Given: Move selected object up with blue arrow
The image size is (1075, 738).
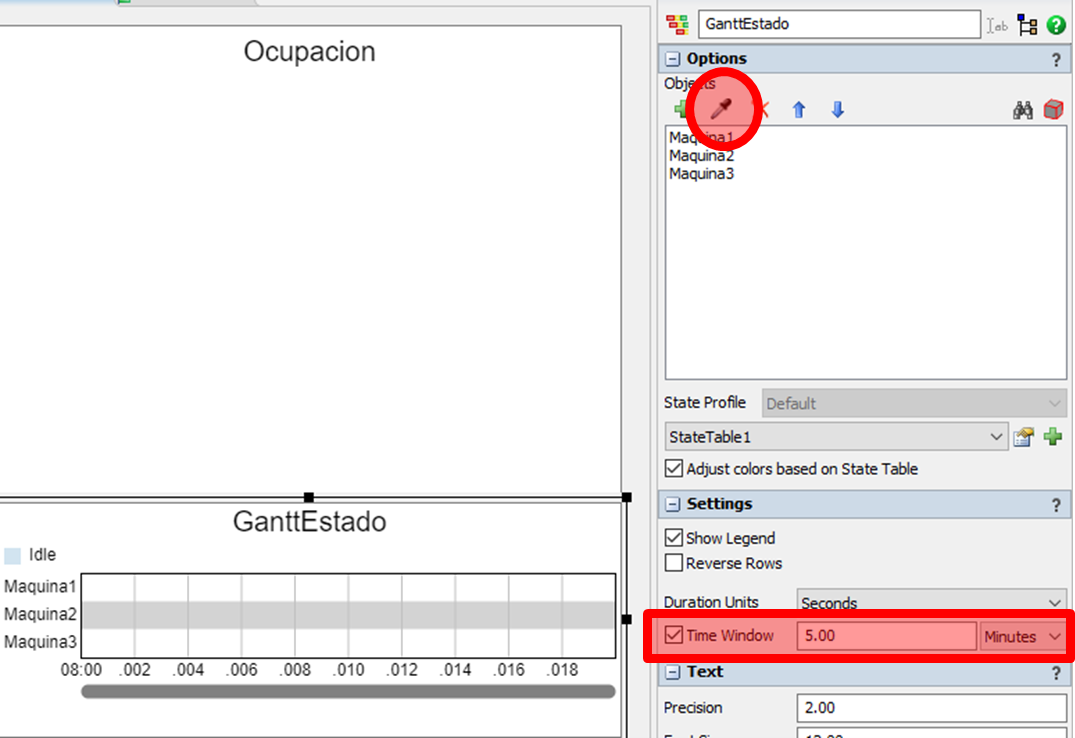Looking at the screenshot, I should [x=799, y=110].
